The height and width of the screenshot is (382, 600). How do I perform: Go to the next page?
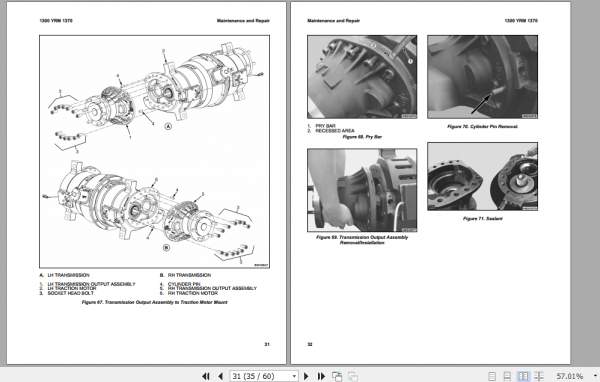pyautogui.click(x=306, y=376)
